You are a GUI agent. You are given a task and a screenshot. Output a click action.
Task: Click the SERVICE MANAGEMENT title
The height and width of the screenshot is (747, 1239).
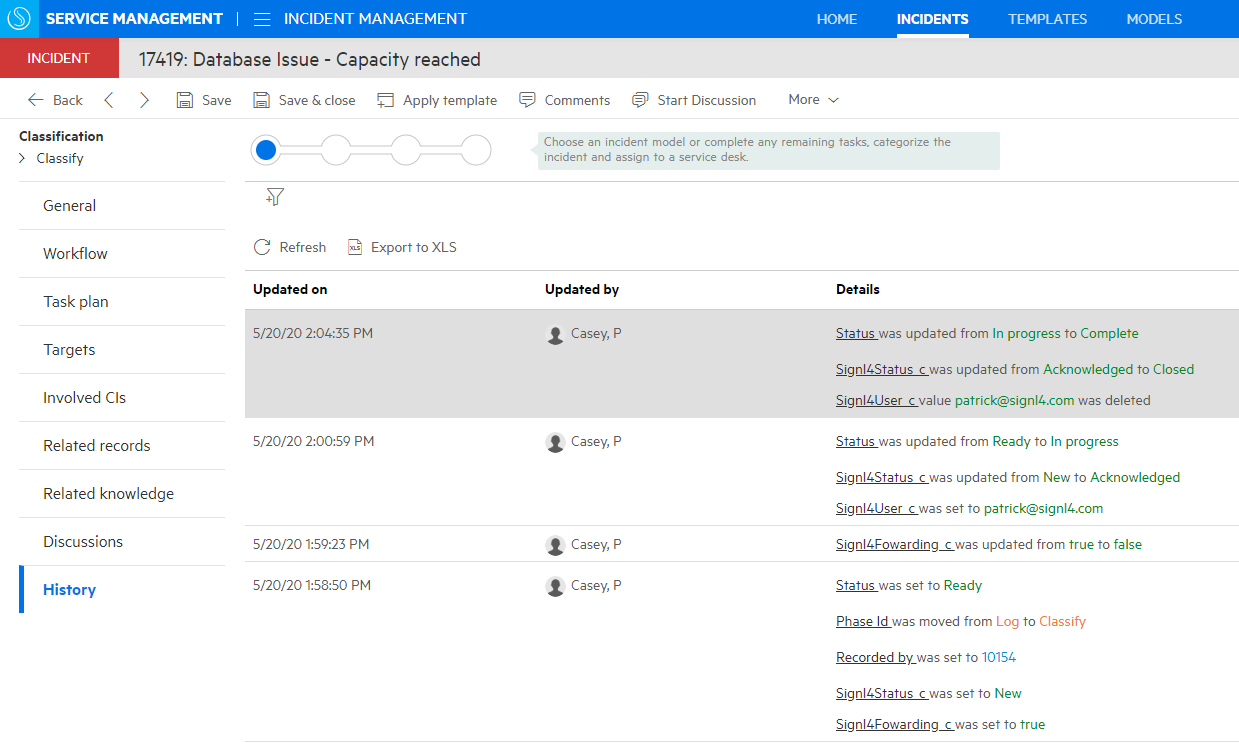tap(134, 19)
